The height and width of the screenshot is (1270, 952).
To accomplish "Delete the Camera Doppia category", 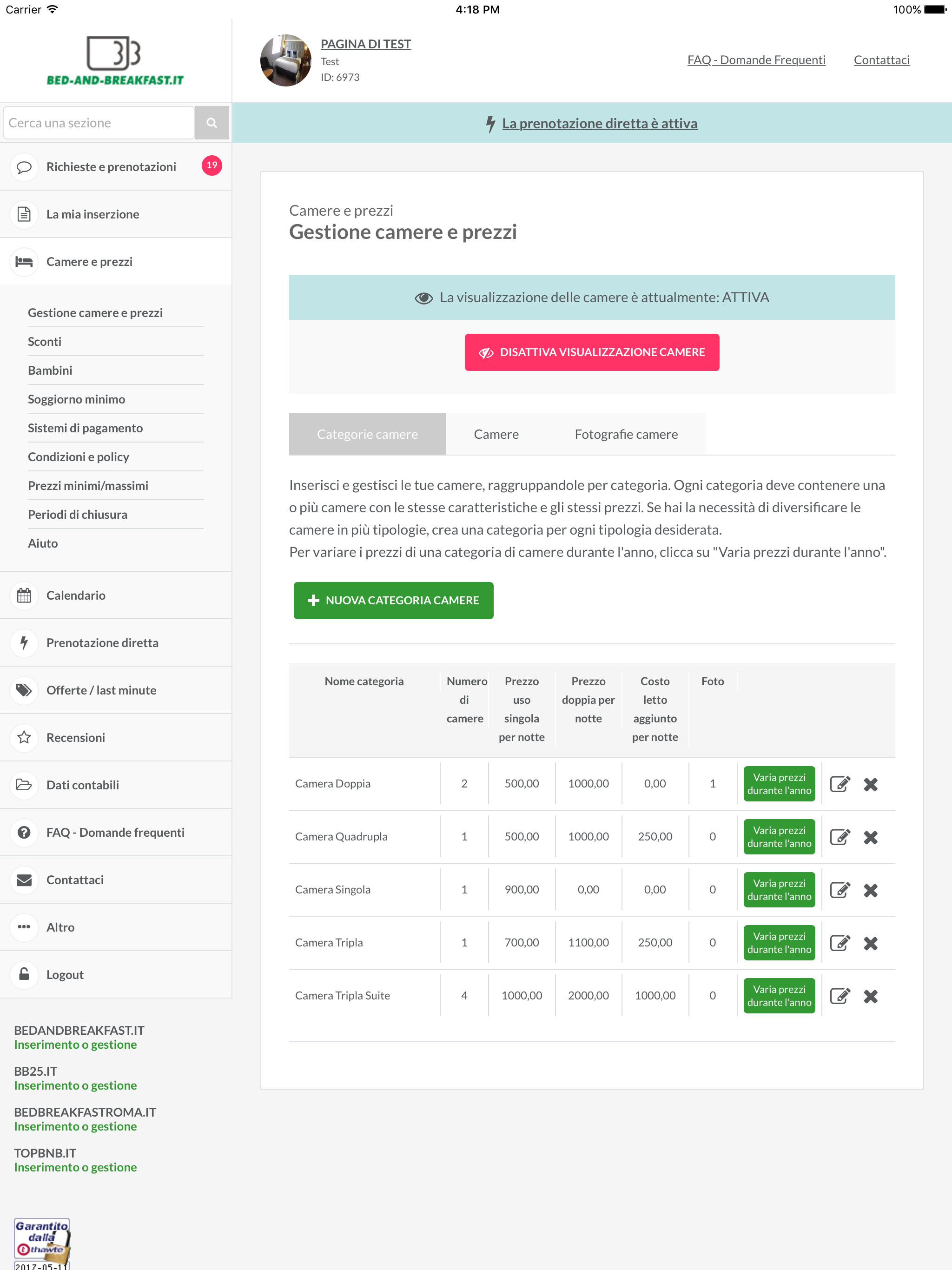I will [x=871, y=784].
